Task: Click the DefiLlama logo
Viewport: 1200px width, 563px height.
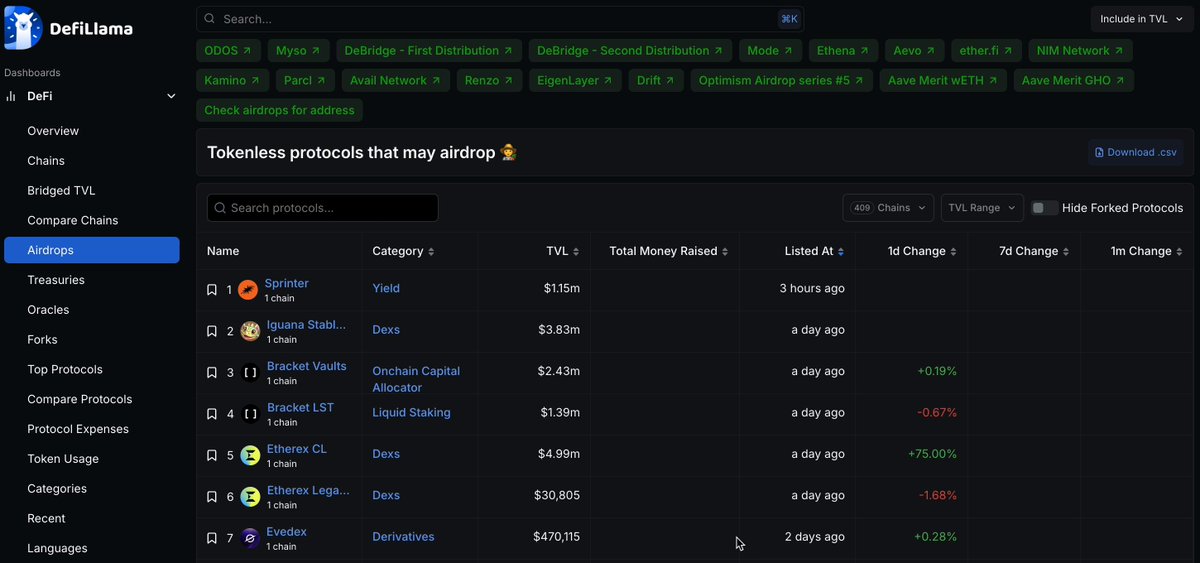Action: click(68, 28)
